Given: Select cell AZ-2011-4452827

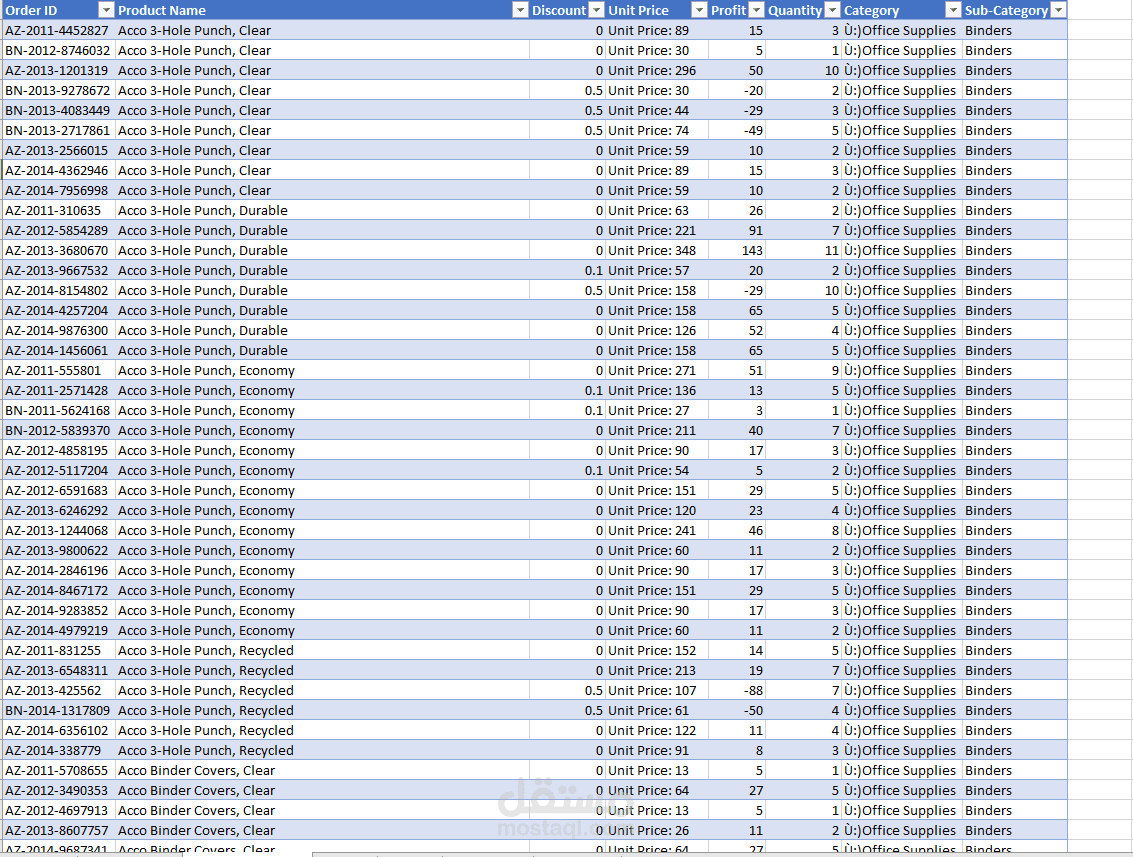Looking at the screenshot, I should point(59,30).
